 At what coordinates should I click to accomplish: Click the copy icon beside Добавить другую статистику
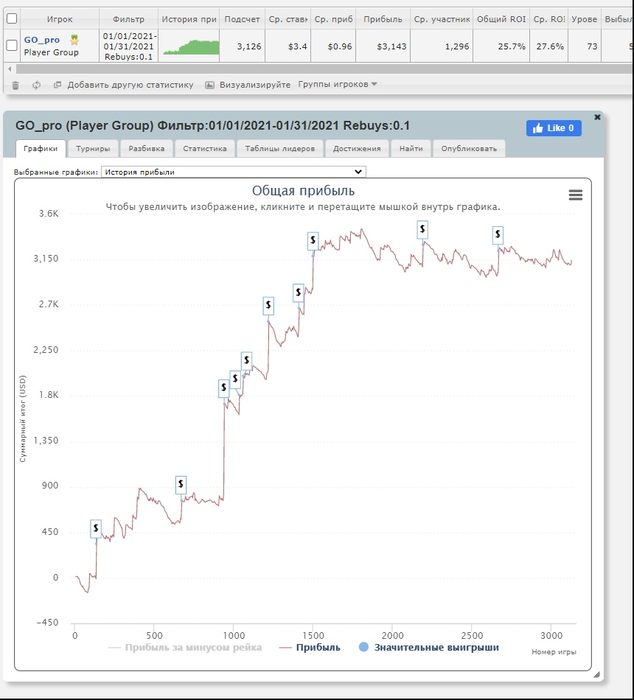click(57, 84)
